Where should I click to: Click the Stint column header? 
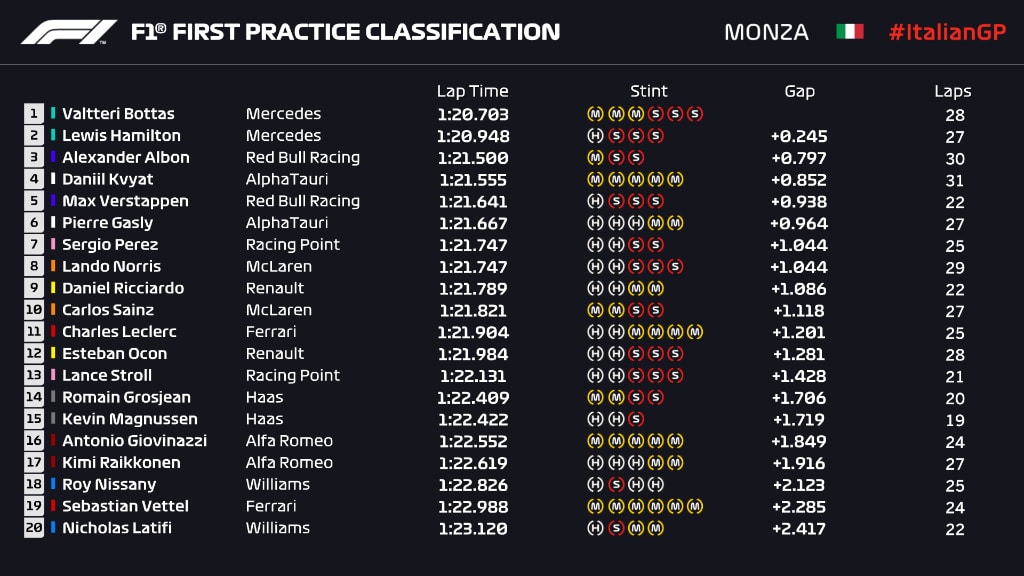[648, 91]
